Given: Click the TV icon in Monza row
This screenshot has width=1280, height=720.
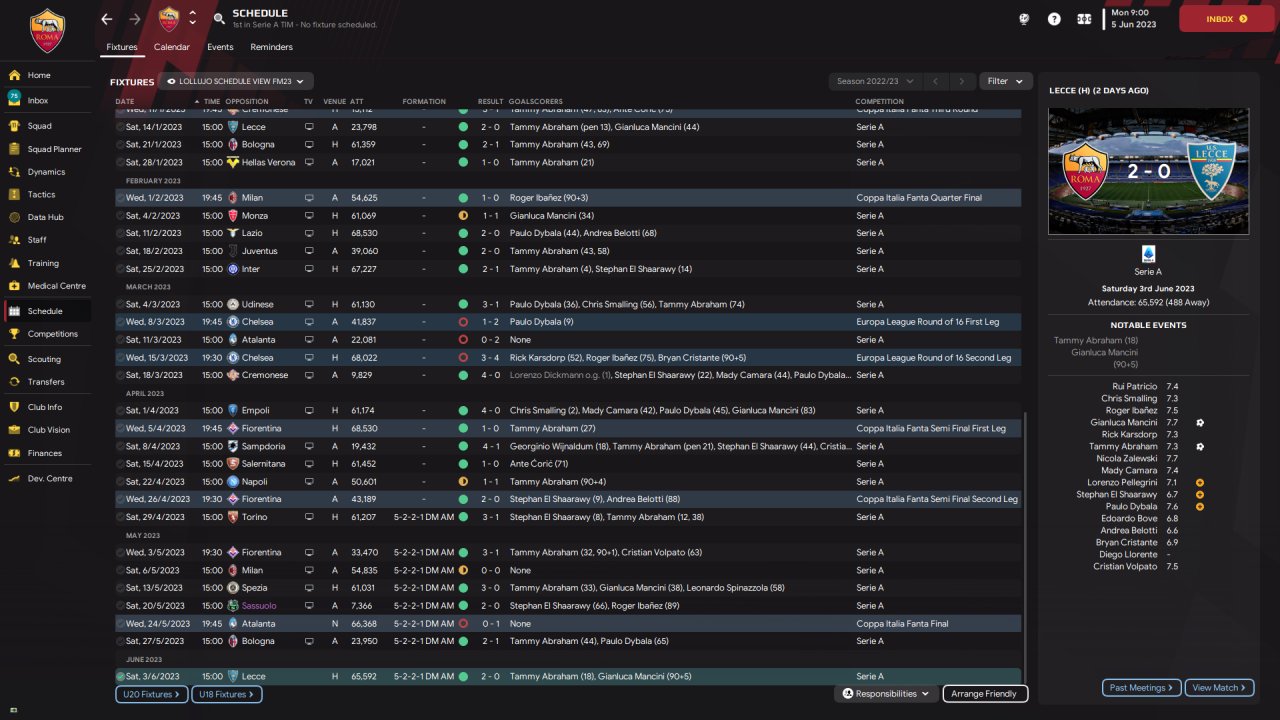Looking at the screenshot, I should tap(309, 216).
